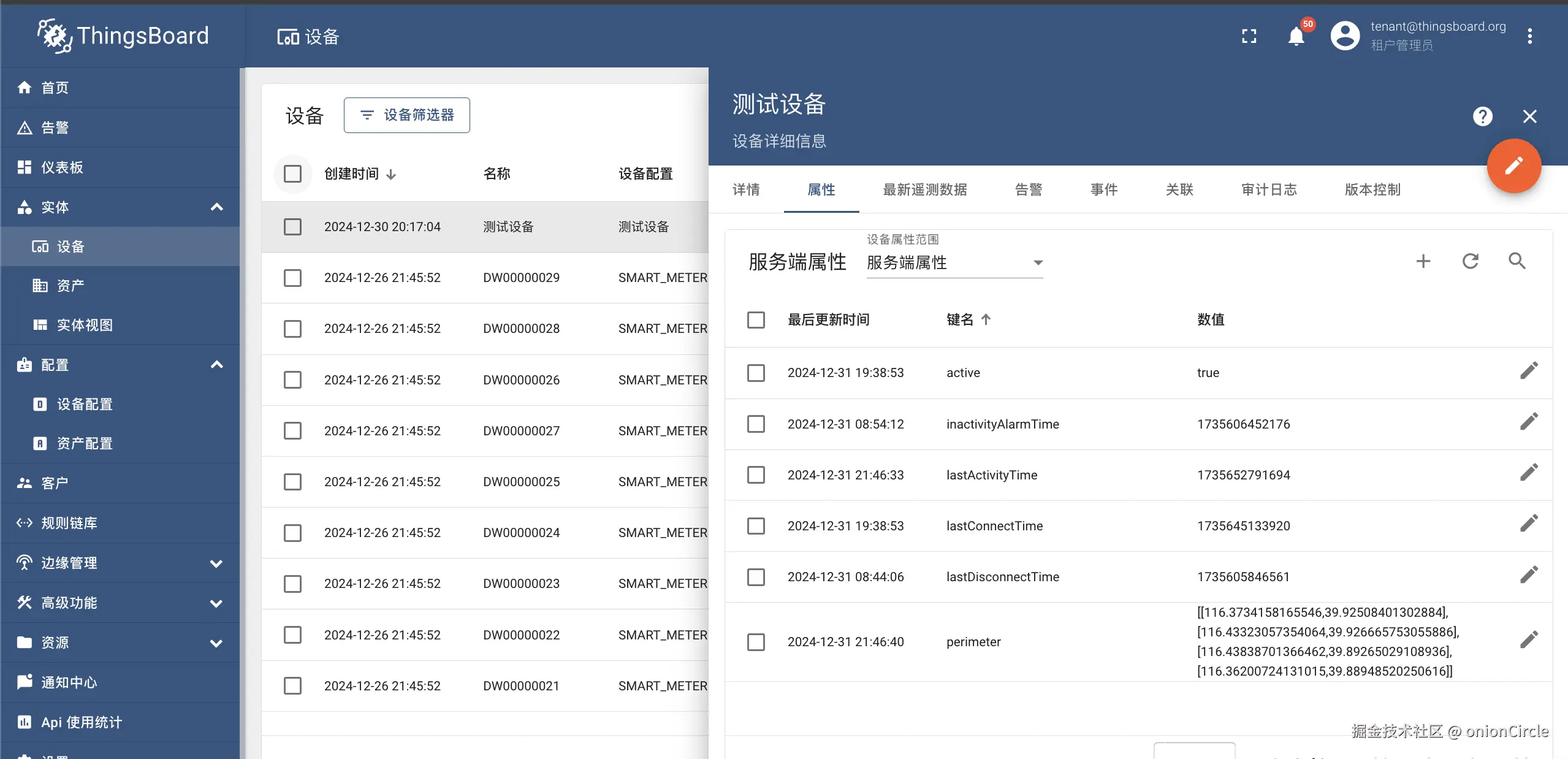
Task: Select the DW00000029 device checkbox
Action: pos(292,278)
